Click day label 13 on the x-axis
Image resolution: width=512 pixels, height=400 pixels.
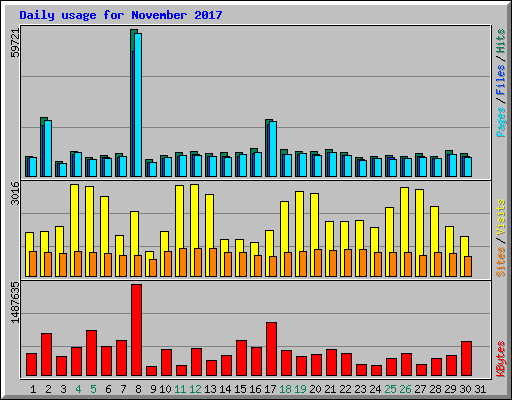[210, 389]
